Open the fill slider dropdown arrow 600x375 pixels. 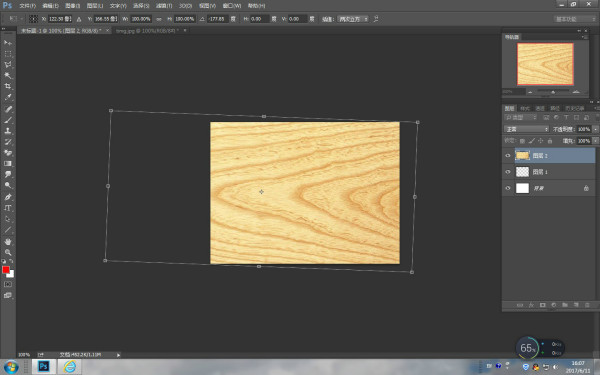point(595,141)
